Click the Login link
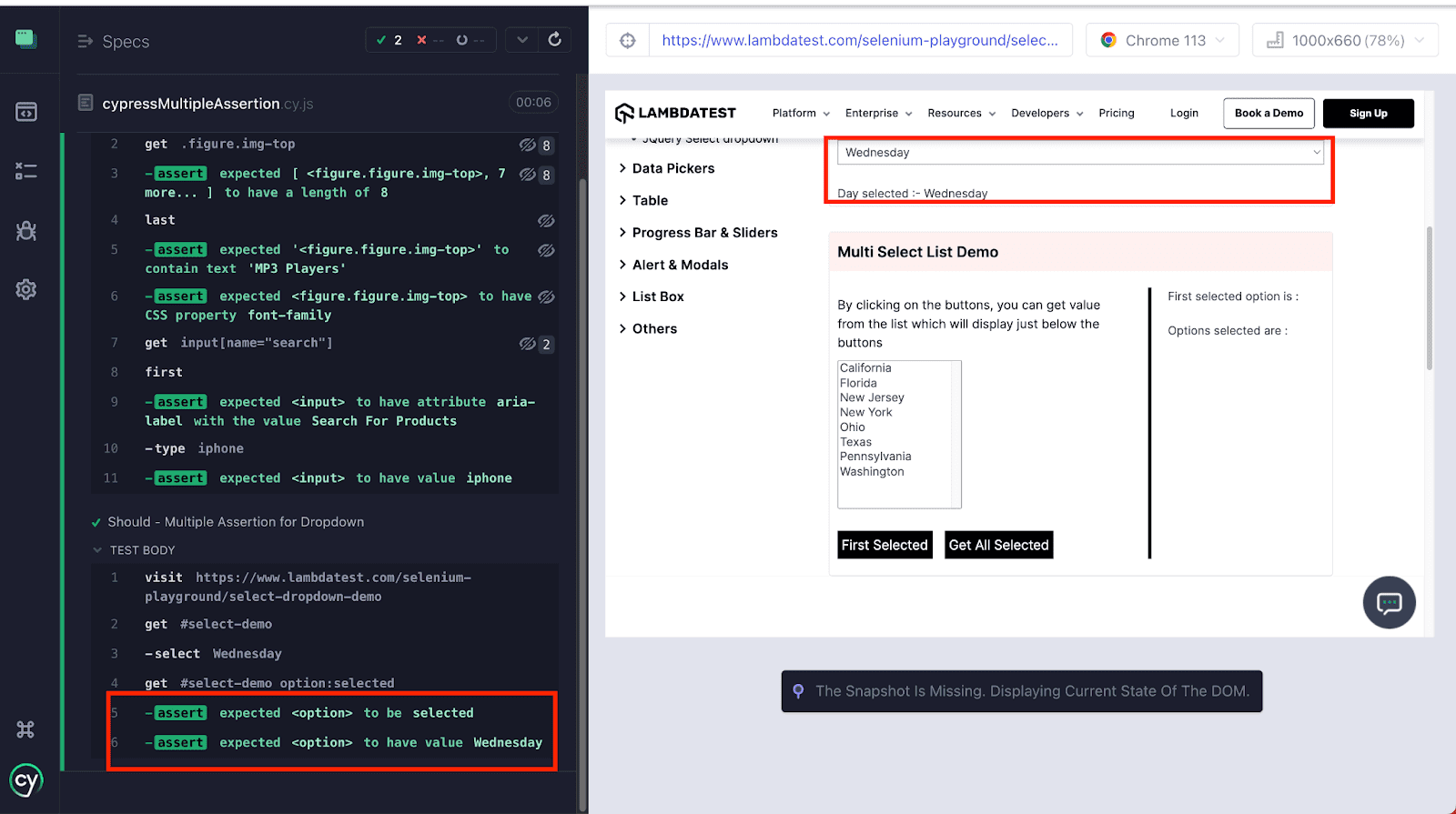Screen dimensions: 1456x814 (1184, 113)
